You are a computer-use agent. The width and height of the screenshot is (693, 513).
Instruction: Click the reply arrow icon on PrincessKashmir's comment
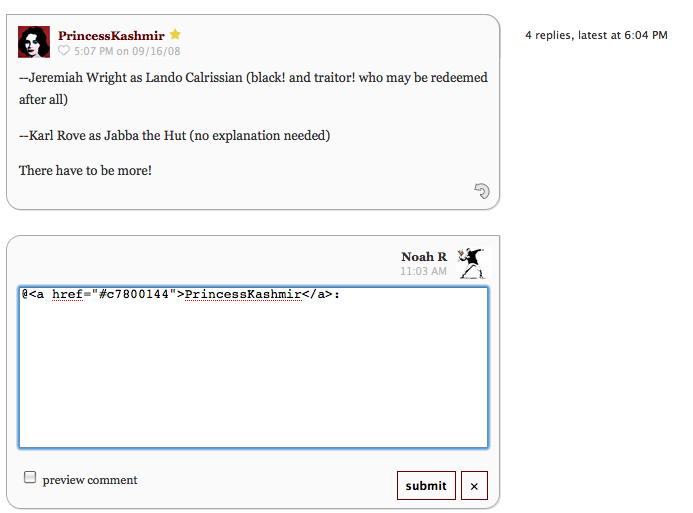[482, 191]
